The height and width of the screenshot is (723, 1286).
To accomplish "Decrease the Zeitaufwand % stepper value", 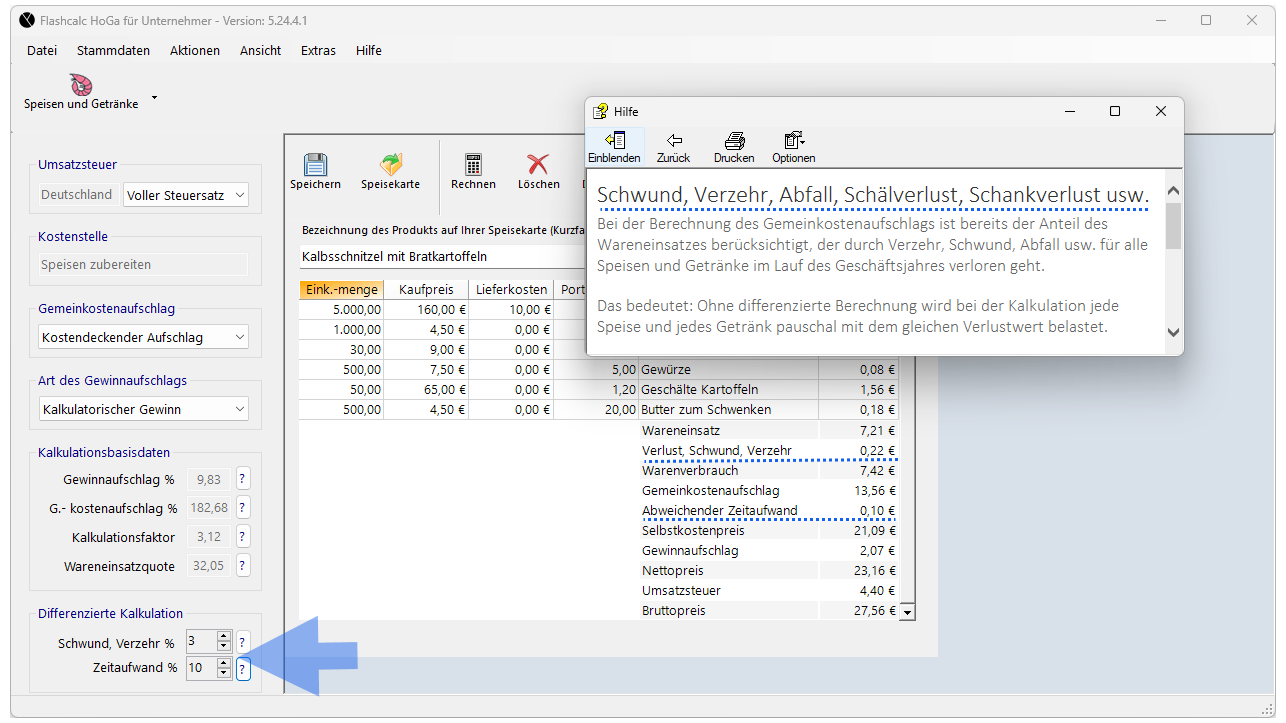I will (224, 674).
